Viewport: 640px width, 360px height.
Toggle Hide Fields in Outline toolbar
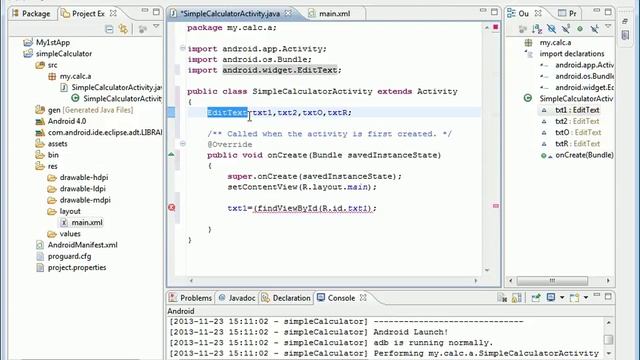(551, 29)
